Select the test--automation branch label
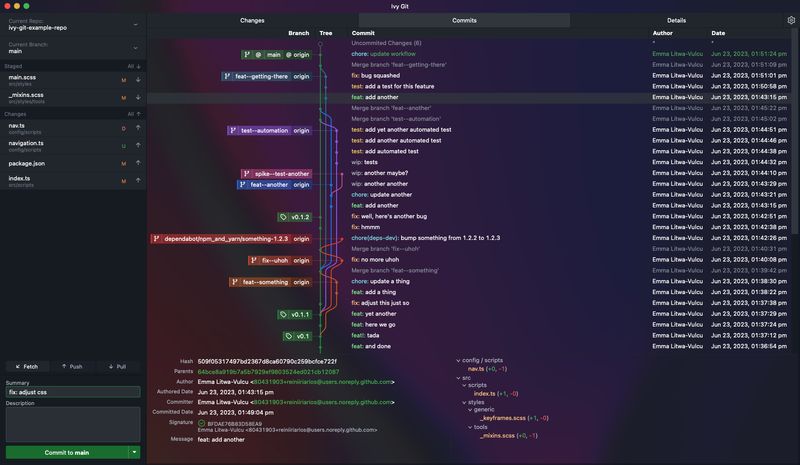 (269, 130)
